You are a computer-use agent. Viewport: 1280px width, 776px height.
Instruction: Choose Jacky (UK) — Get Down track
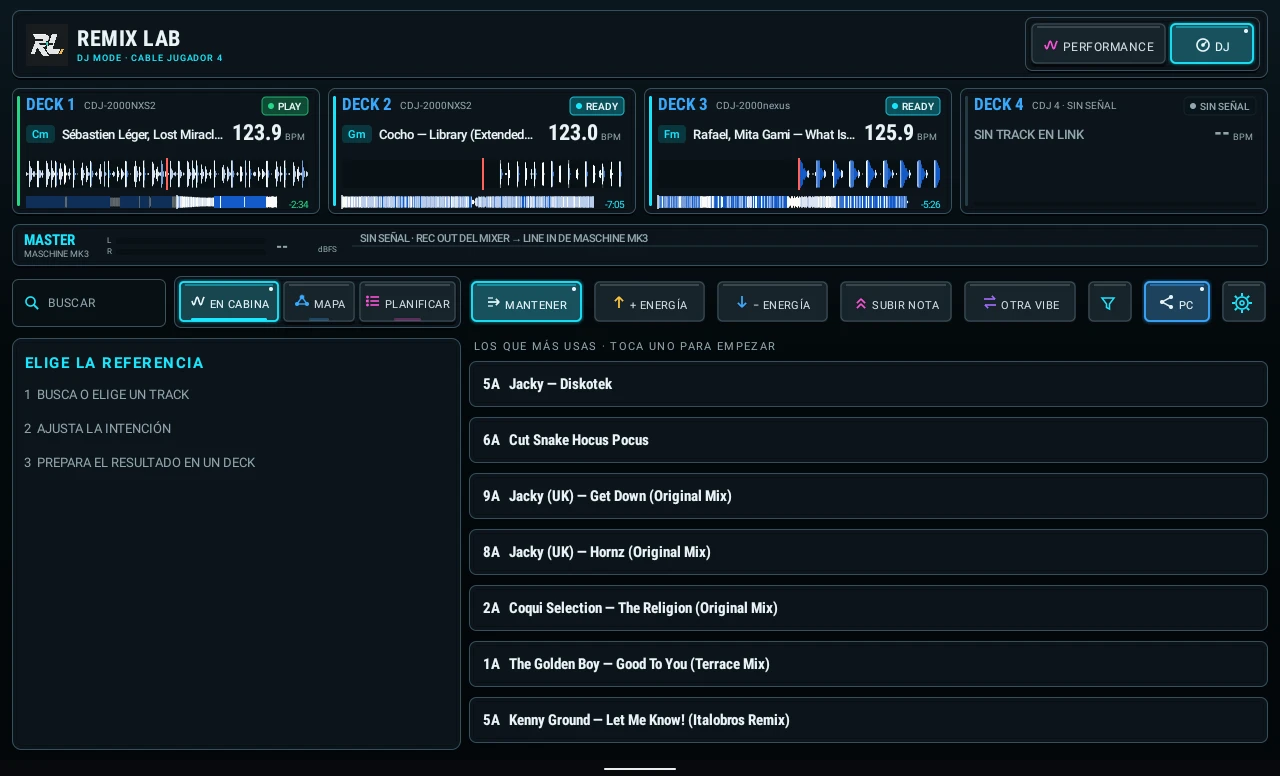point(868,496)
